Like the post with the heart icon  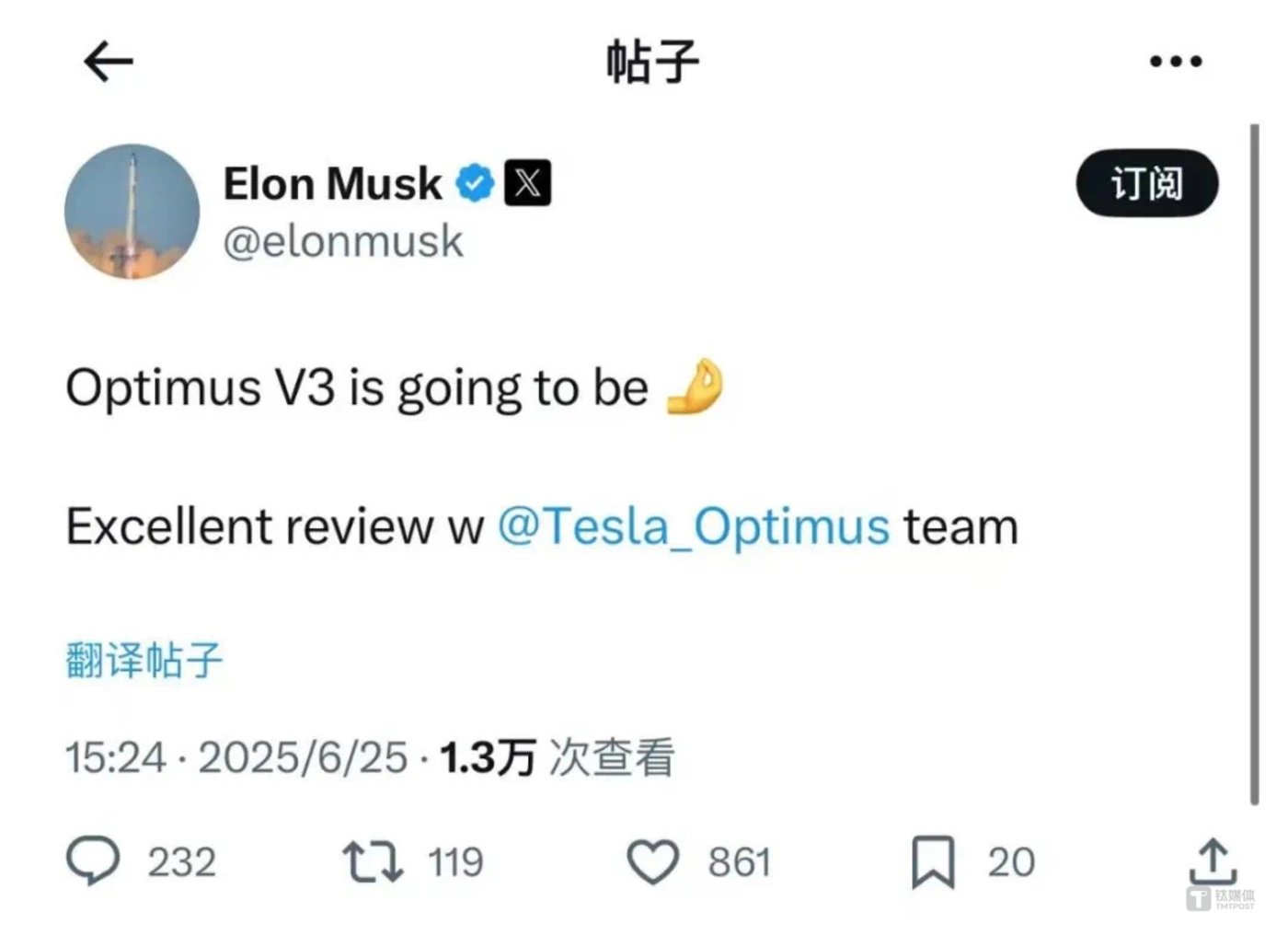tap(653, 861)
